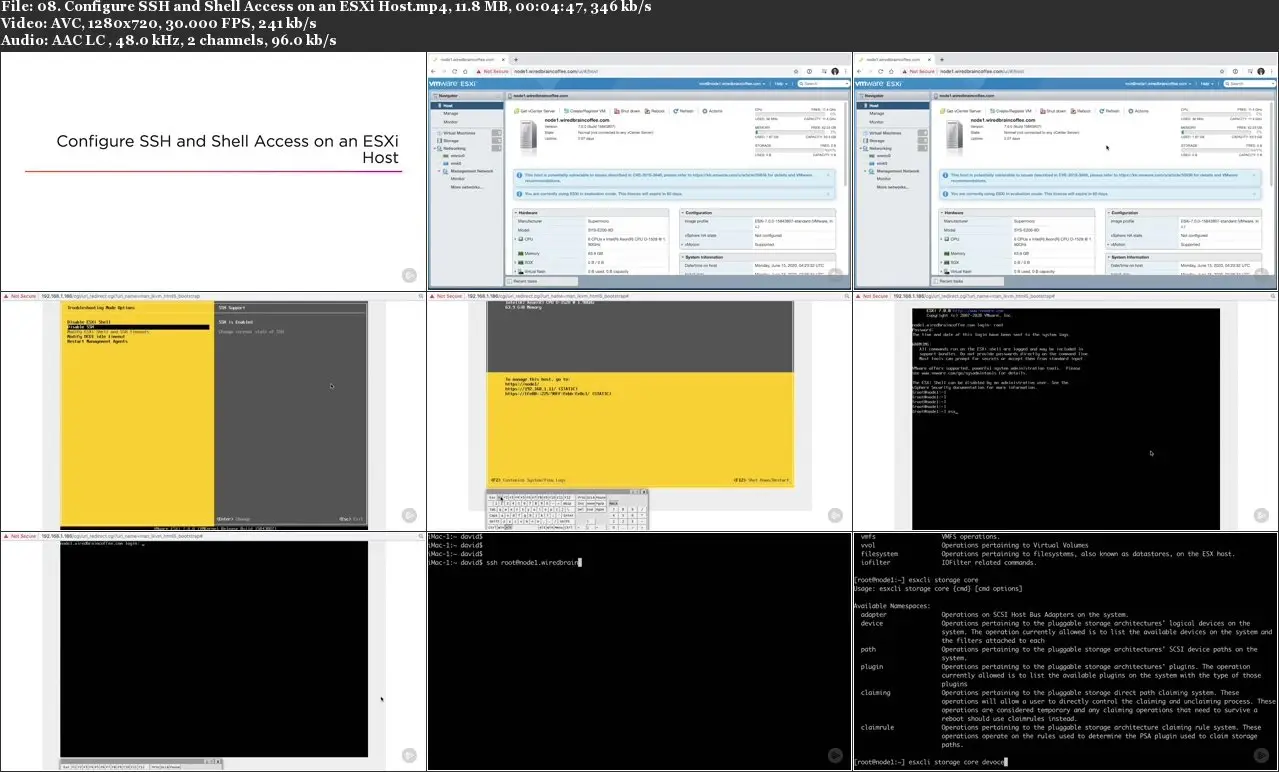Collapse System Information panel in top-middle frame
This screenshot has width=1279, height=772.
[x=683, y=257]
